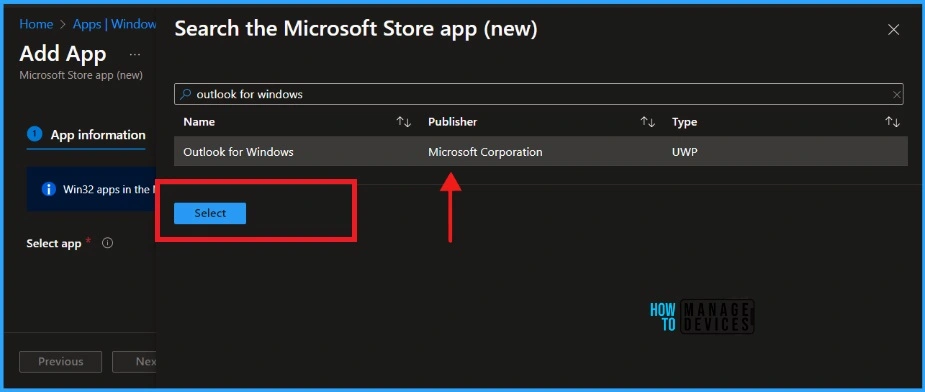Click the Select button
This screenshot has height=392, width=925.
pyautogui.click(x=210, y=214)
